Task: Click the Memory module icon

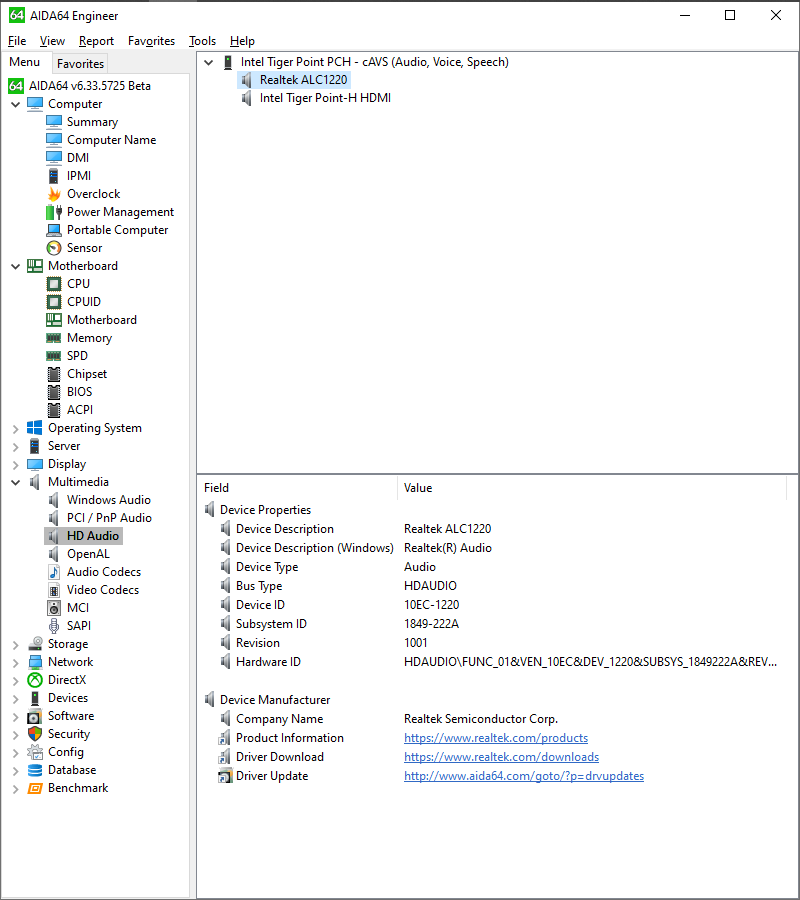Action: click(54, 338)
